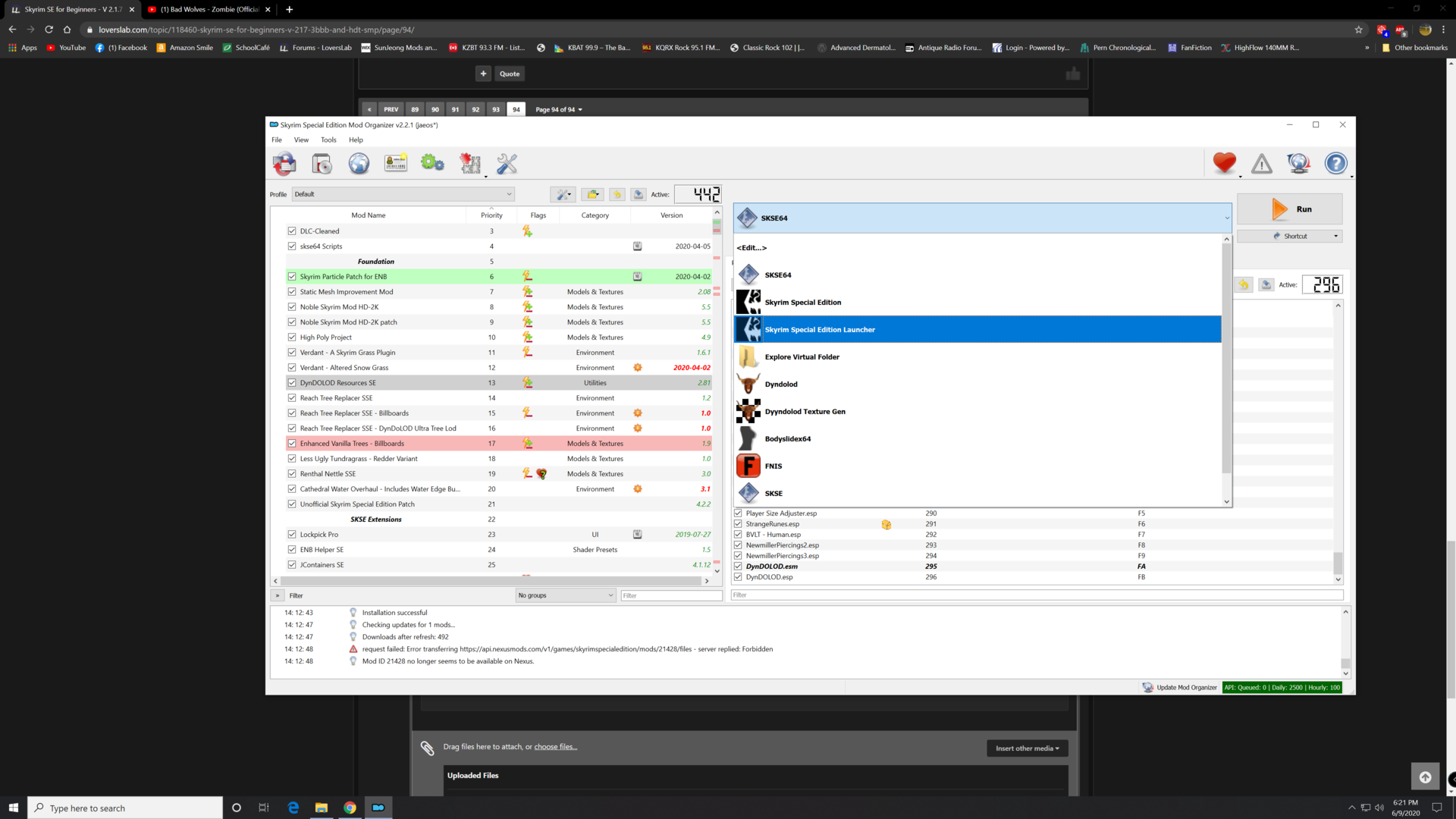Focus the plugin list Filter field
The image size is (1456, 819).
pyautogui.click(x=1037, y=595)
